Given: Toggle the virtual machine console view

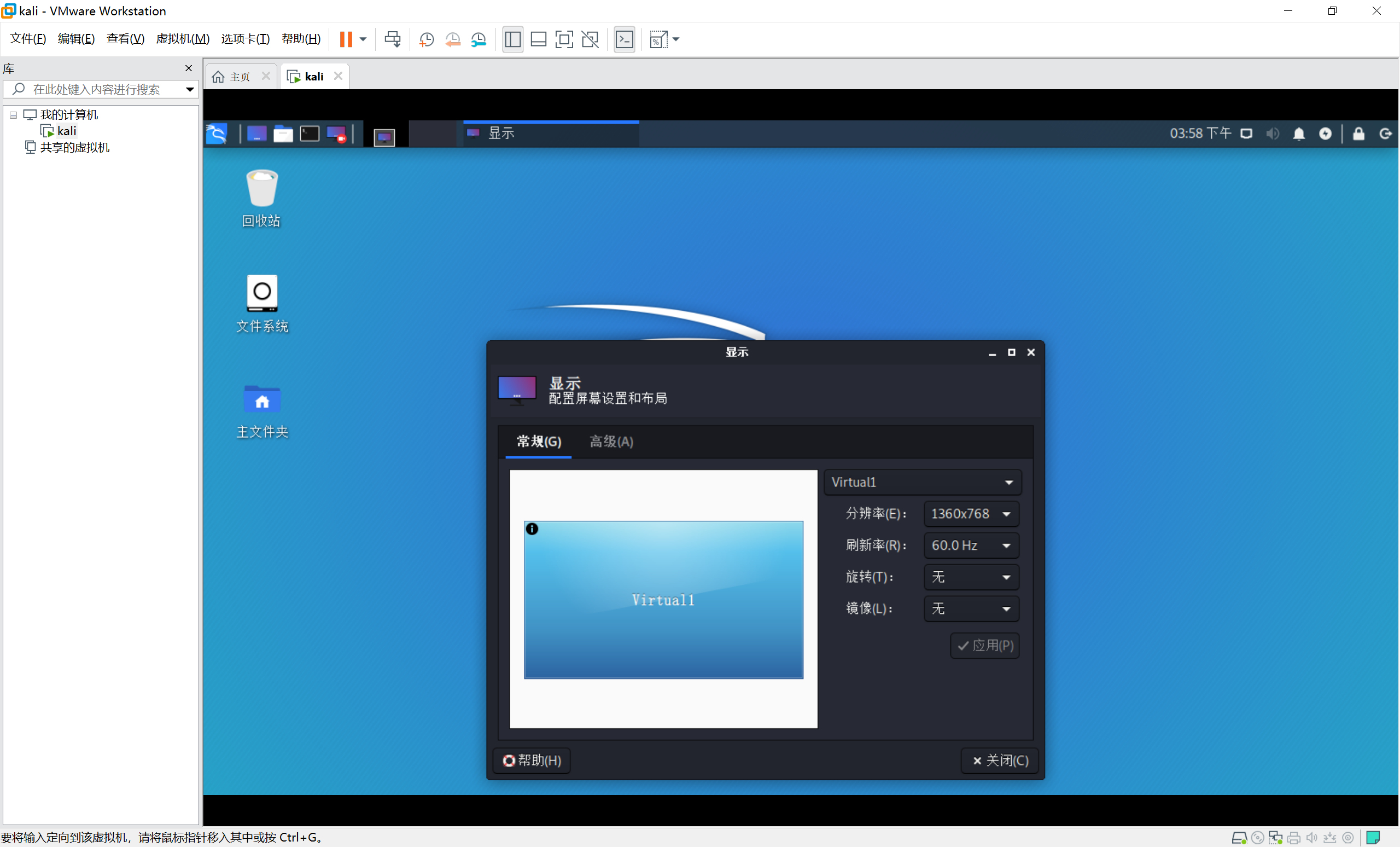Looking at the screenshot, I should (x=625, y=39).
